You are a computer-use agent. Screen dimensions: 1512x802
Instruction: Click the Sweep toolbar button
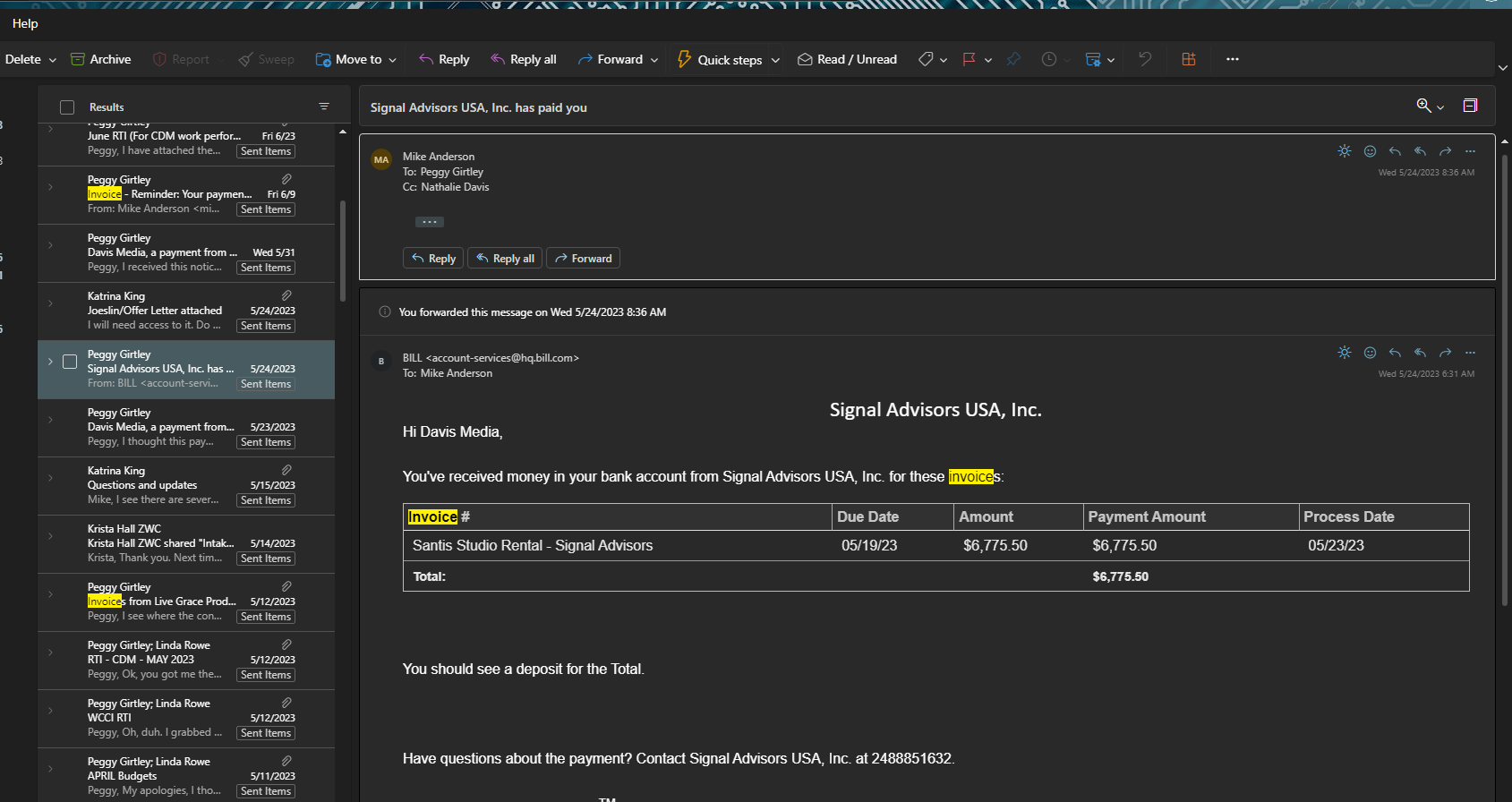266,59
